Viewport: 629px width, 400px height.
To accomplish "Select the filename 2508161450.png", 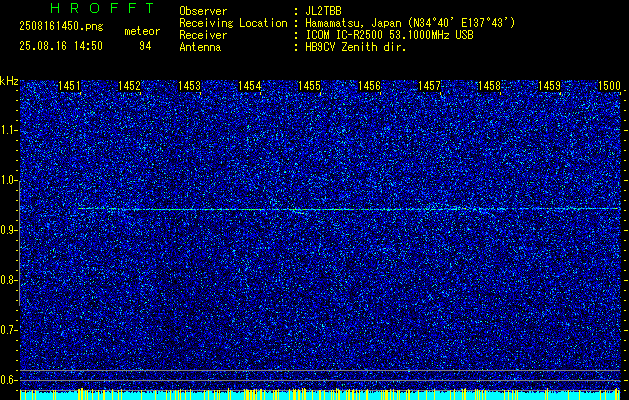I will click(x=61, y=26).
